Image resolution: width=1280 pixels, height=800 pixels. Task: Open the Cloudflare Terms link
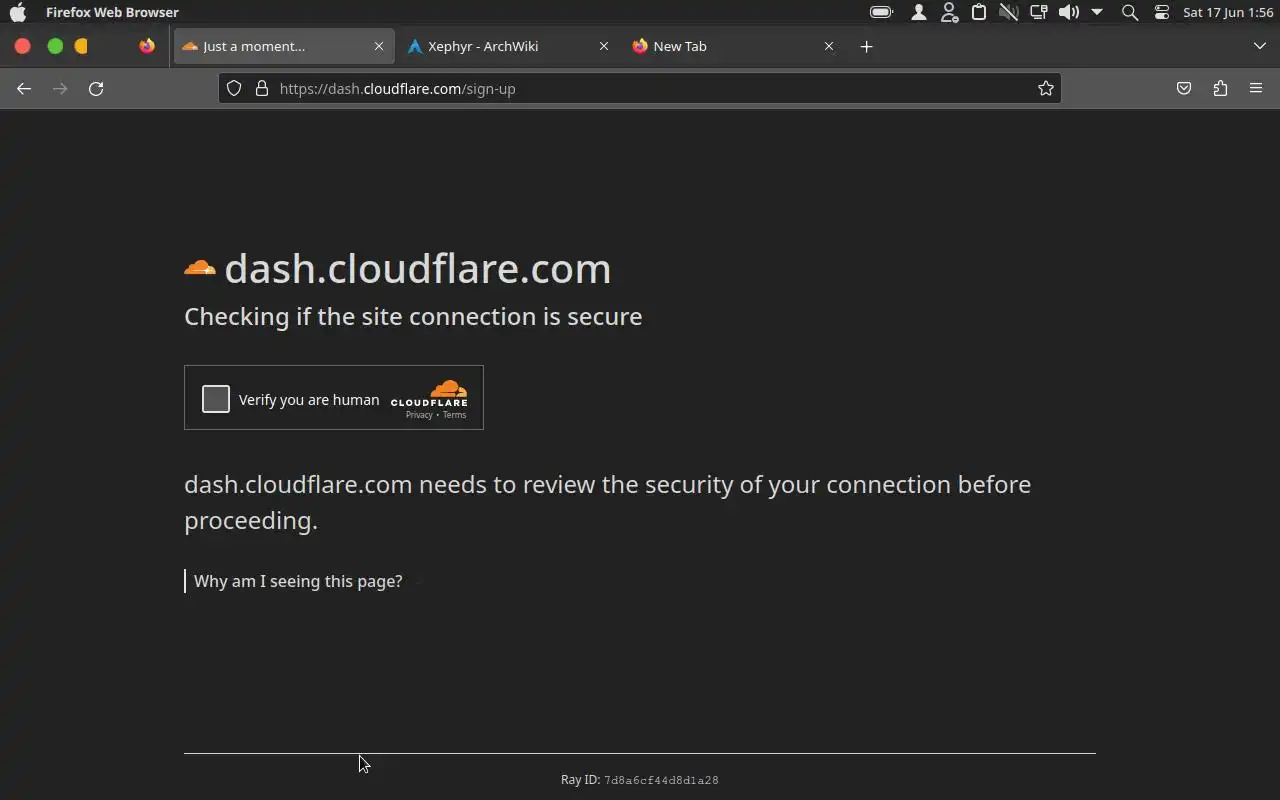click(x=455, y=415)
